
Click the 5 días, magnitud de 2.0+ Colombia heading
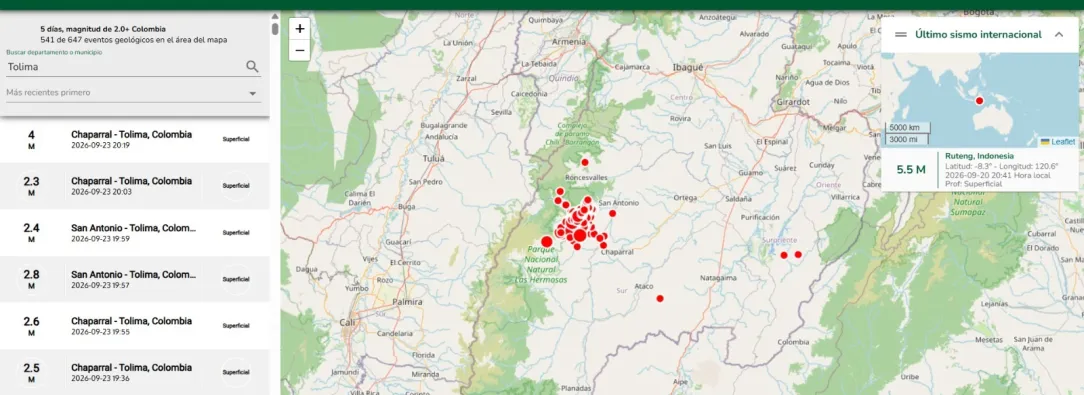[x=103, y=29]
